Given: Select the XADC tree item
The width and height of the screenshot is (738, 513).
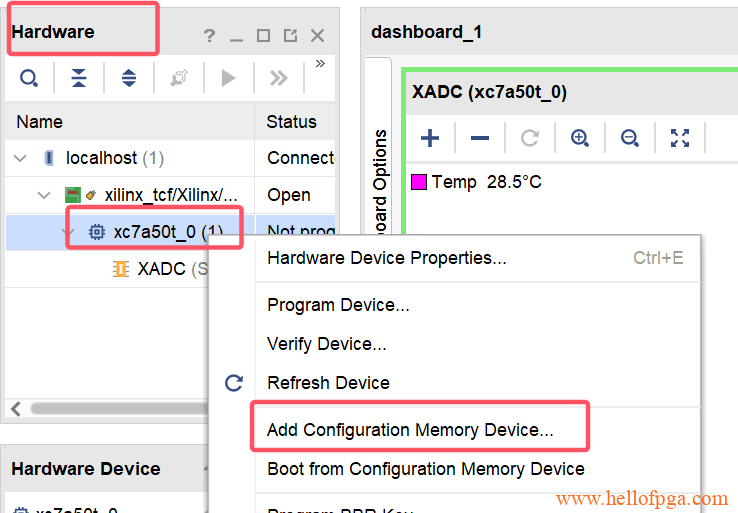Looking at the screenshot, I should (160, 269).
